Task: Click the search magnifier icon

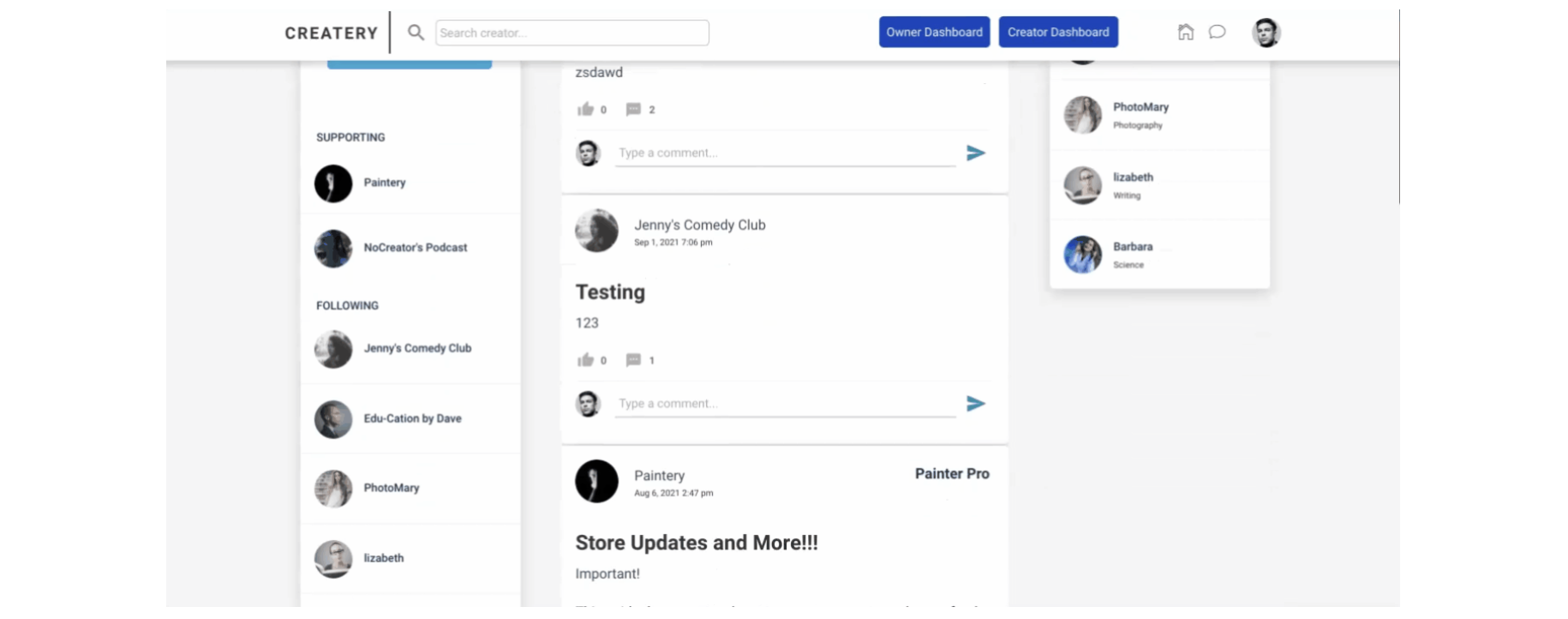Action: pos(416,33)
